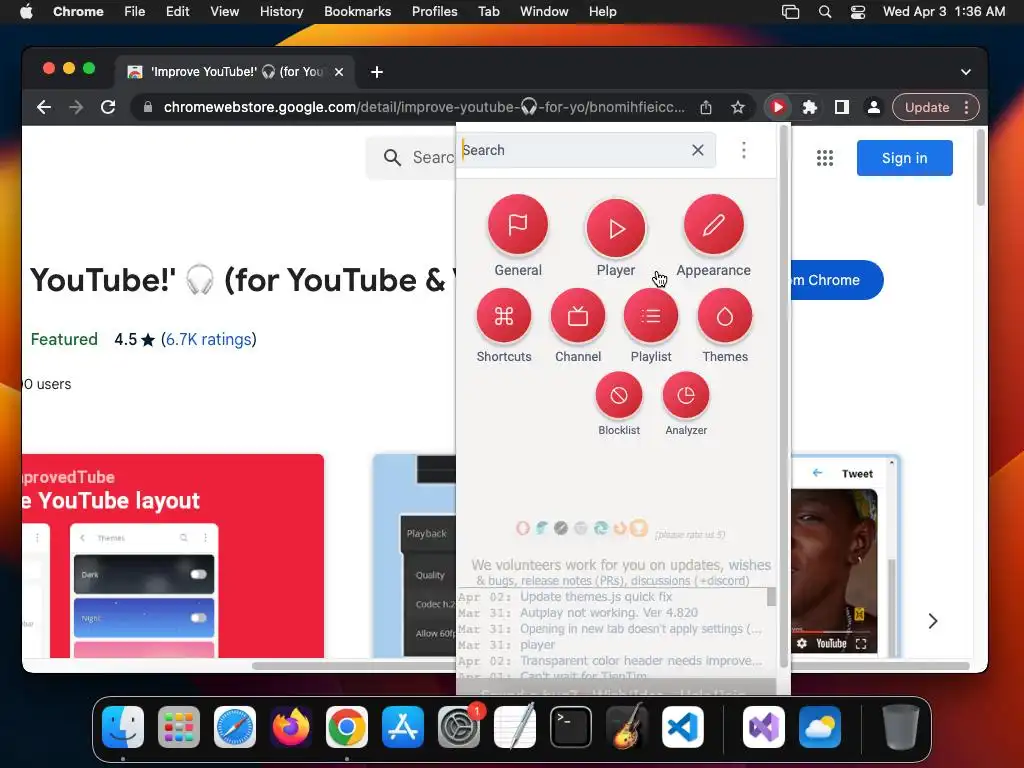Open the Appearance settings section
Screen dimensions: 1024x768
click(714, 225)
